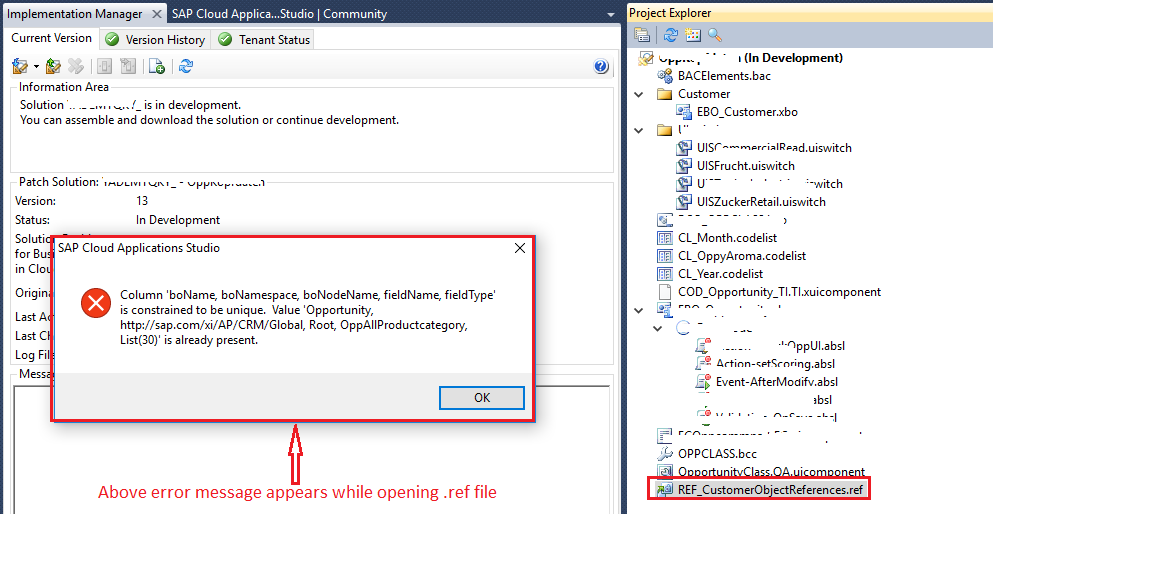Click the upload solution icon with green arrow
The height and width of the screenshot is (583, 1167).
tap(53, 67)
